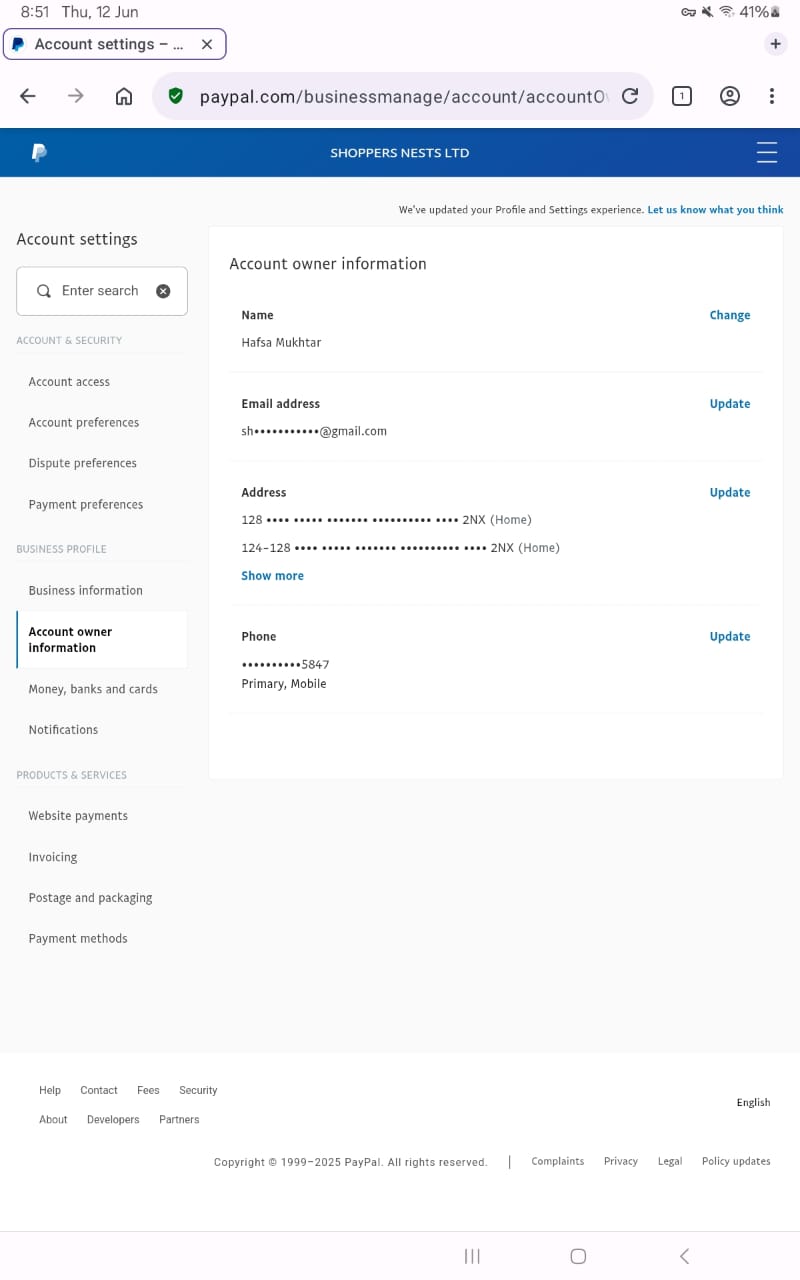
Task: Go to Account access settings
Action: pyautogui.click(x=69, y=382)
